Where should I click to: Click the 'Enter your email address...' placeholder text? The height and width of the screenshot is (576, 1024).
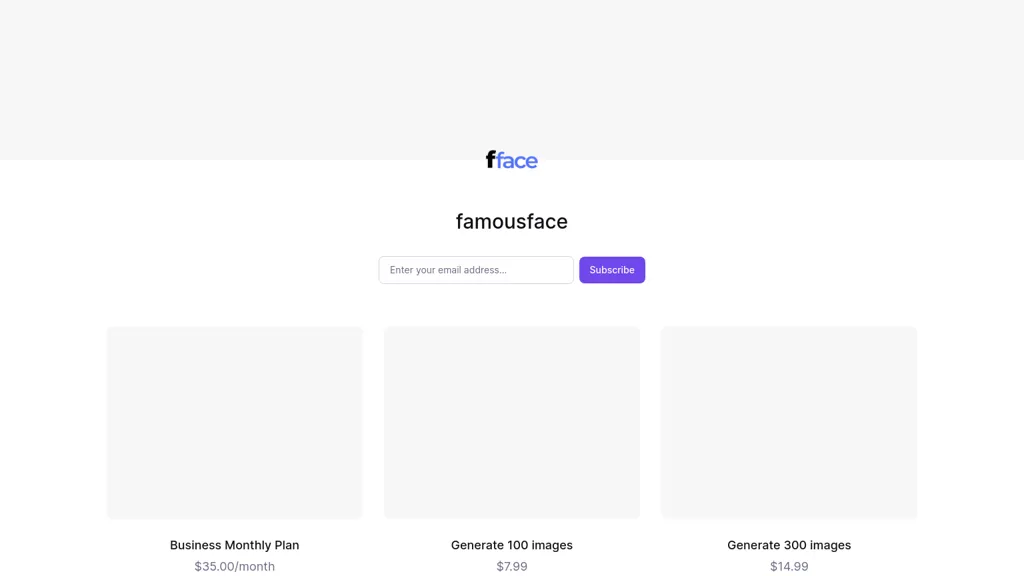click(x=448, y=270)
